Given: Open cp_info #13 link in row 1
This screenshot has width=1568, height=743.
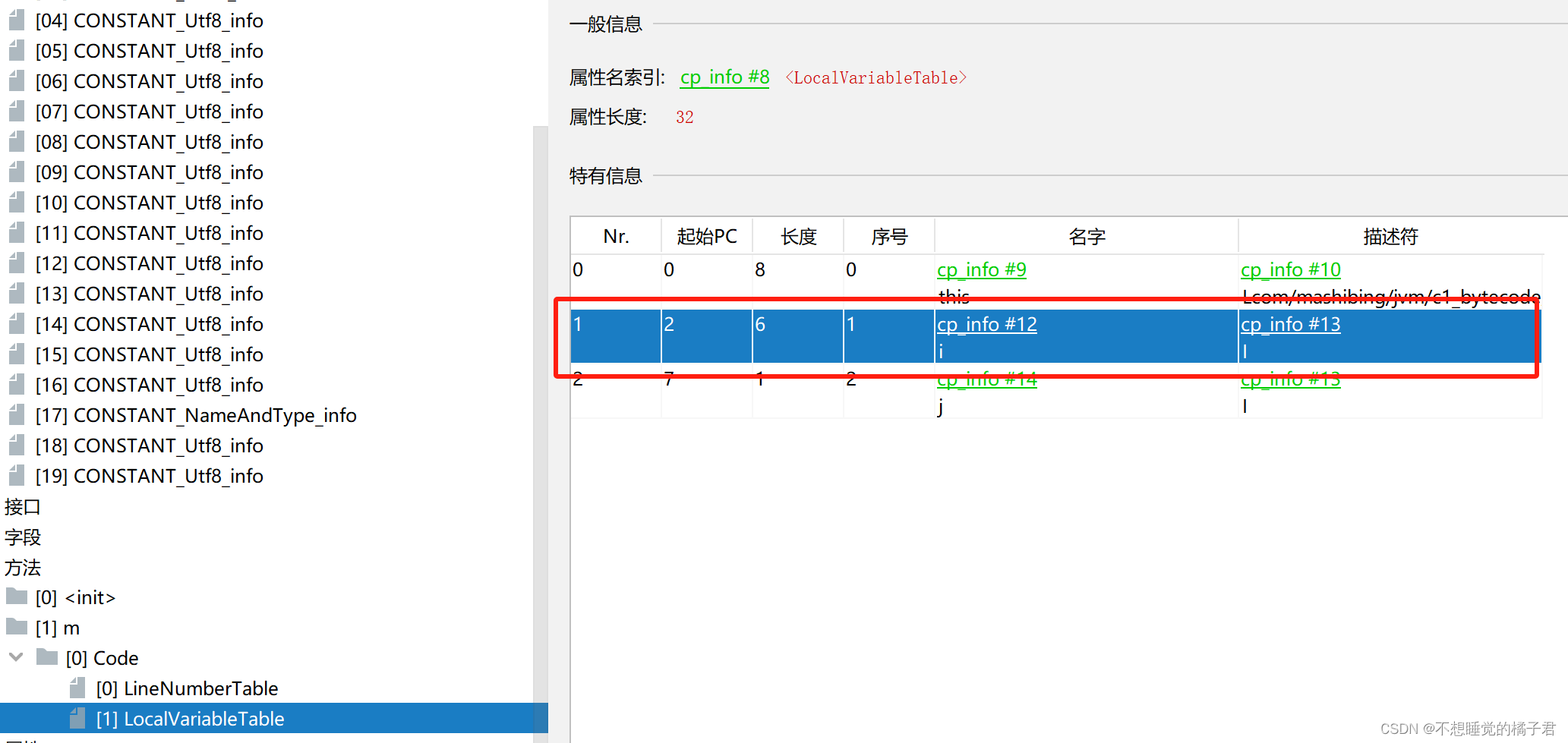Looking at the screenshot, I should (x=1290, y=324).
